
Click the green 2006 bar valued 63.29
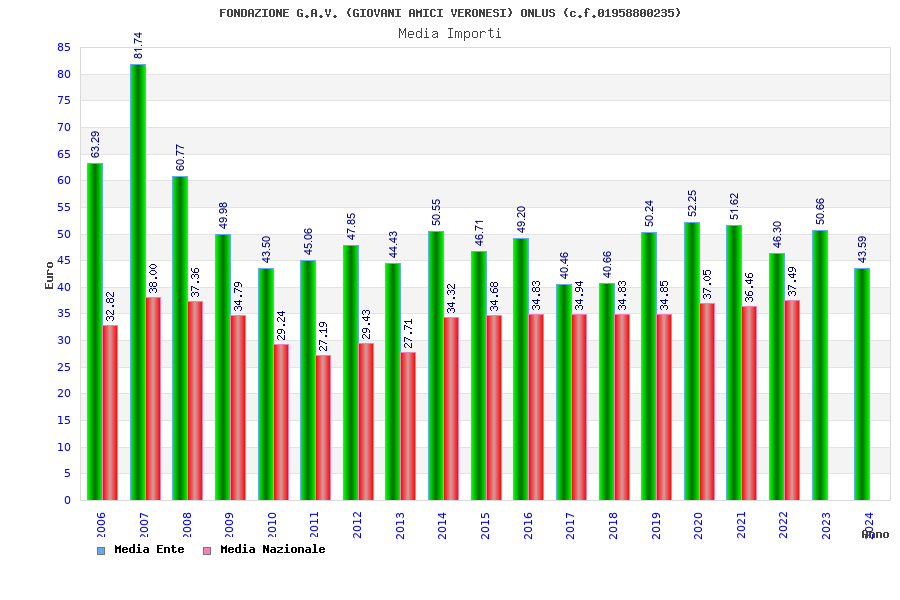pos(95,331)
